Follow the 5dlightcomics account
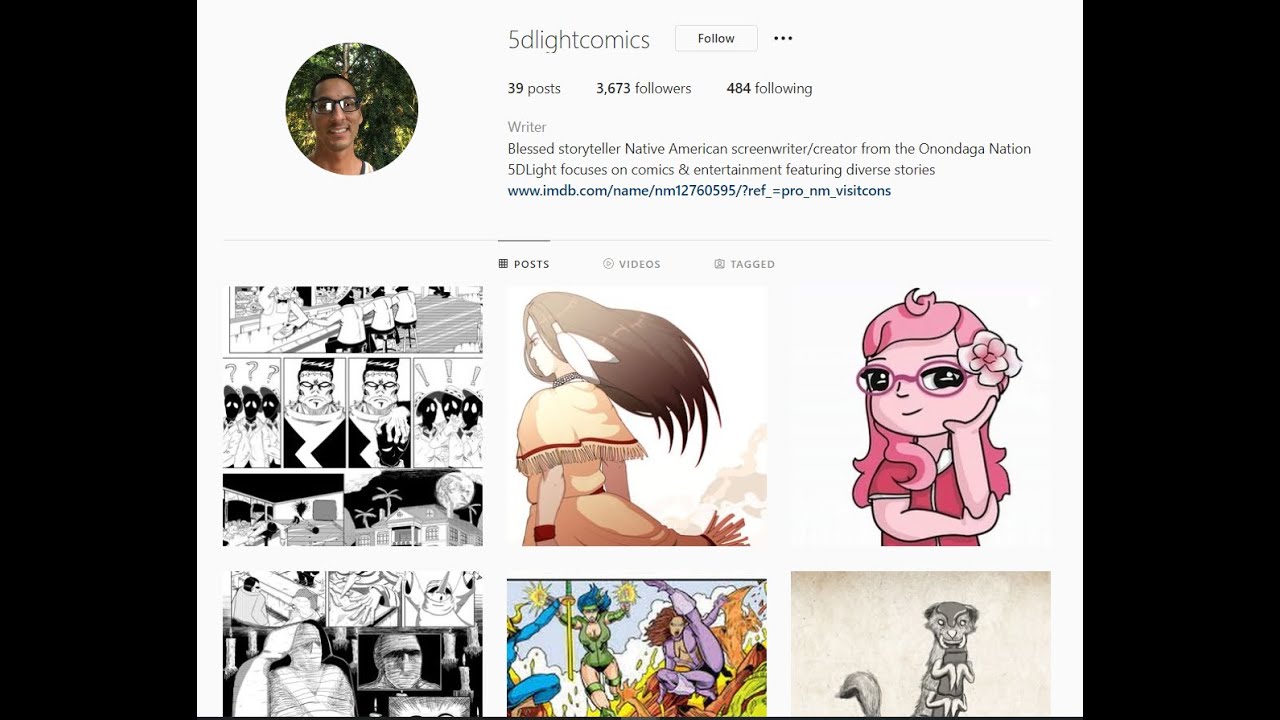This screenshot has height=720, width=1280. (x=716, y=38)
